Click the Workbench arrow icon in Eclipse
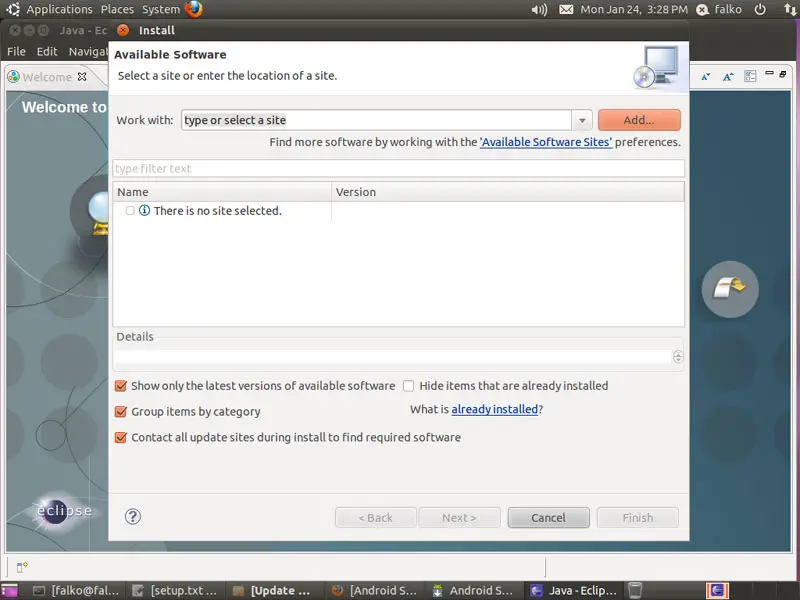This screenshot has height=600, width=800. click(x=730, y=289)
